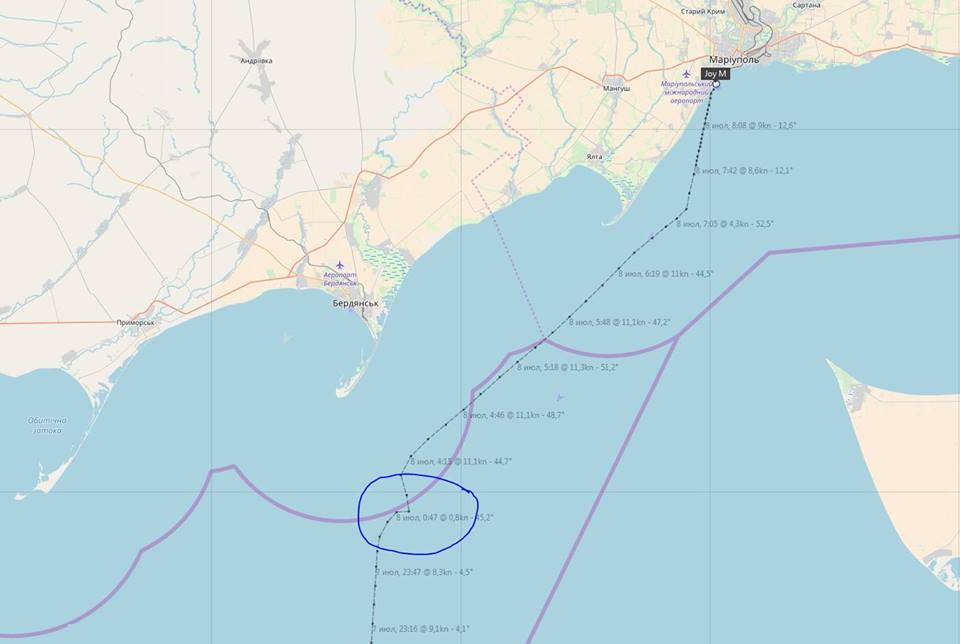
Task: Click the Бердянськ city label
Action: click(x=356, y=303)
